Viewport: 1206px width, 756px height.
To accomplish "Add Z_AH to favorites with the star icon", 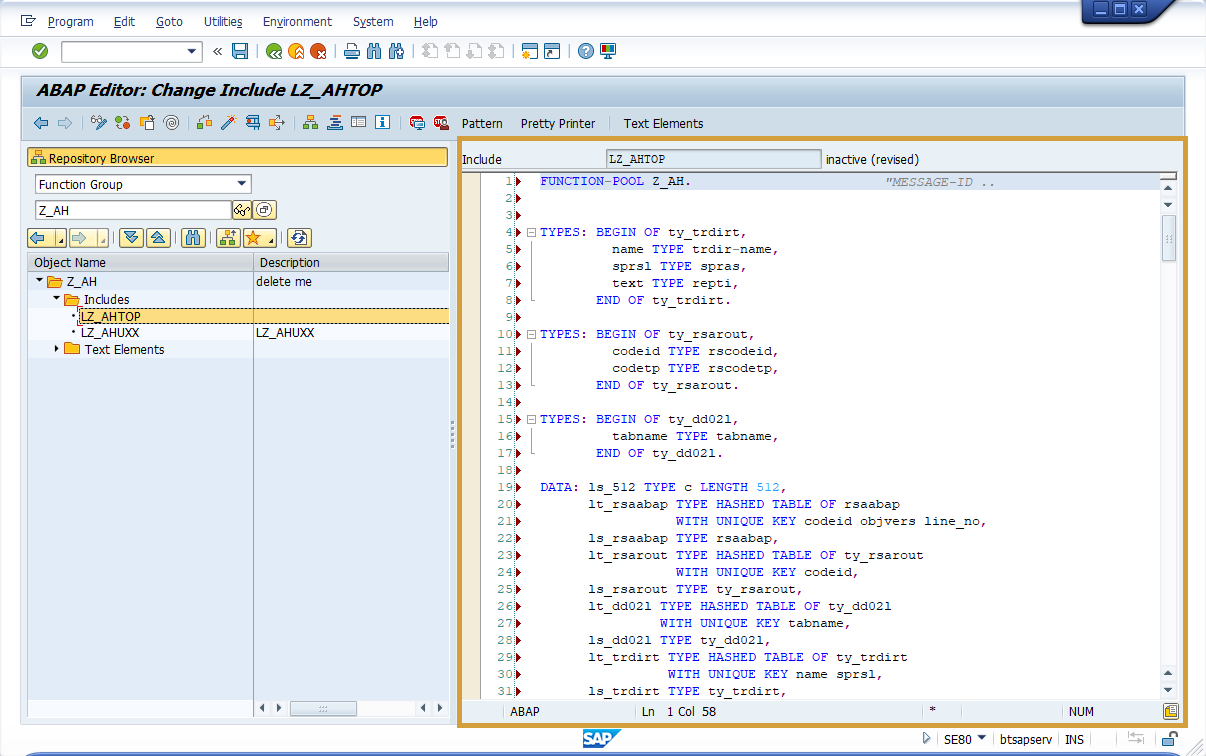I will (x=253, y=238).
